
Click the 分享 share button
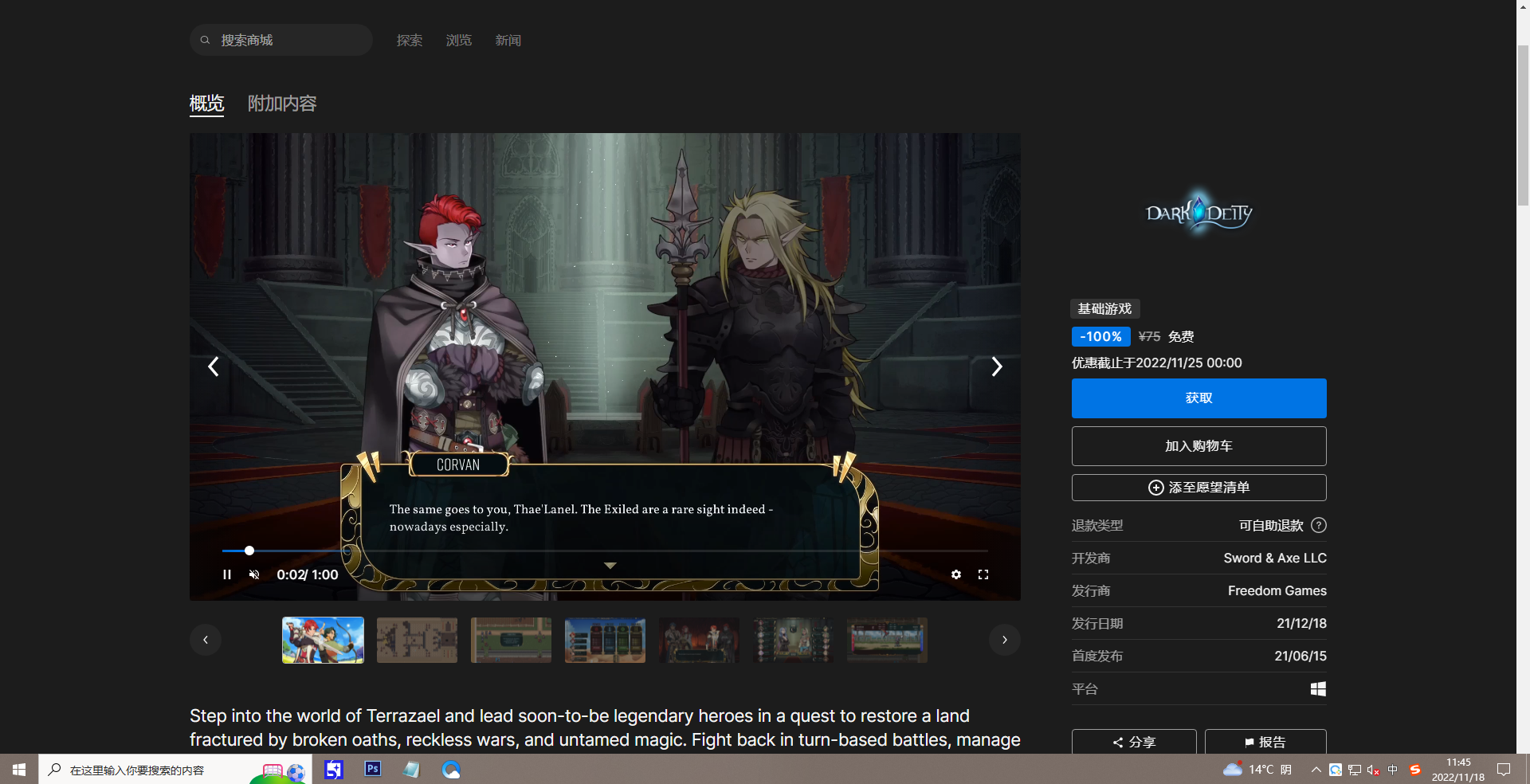tap(1134, 742)
